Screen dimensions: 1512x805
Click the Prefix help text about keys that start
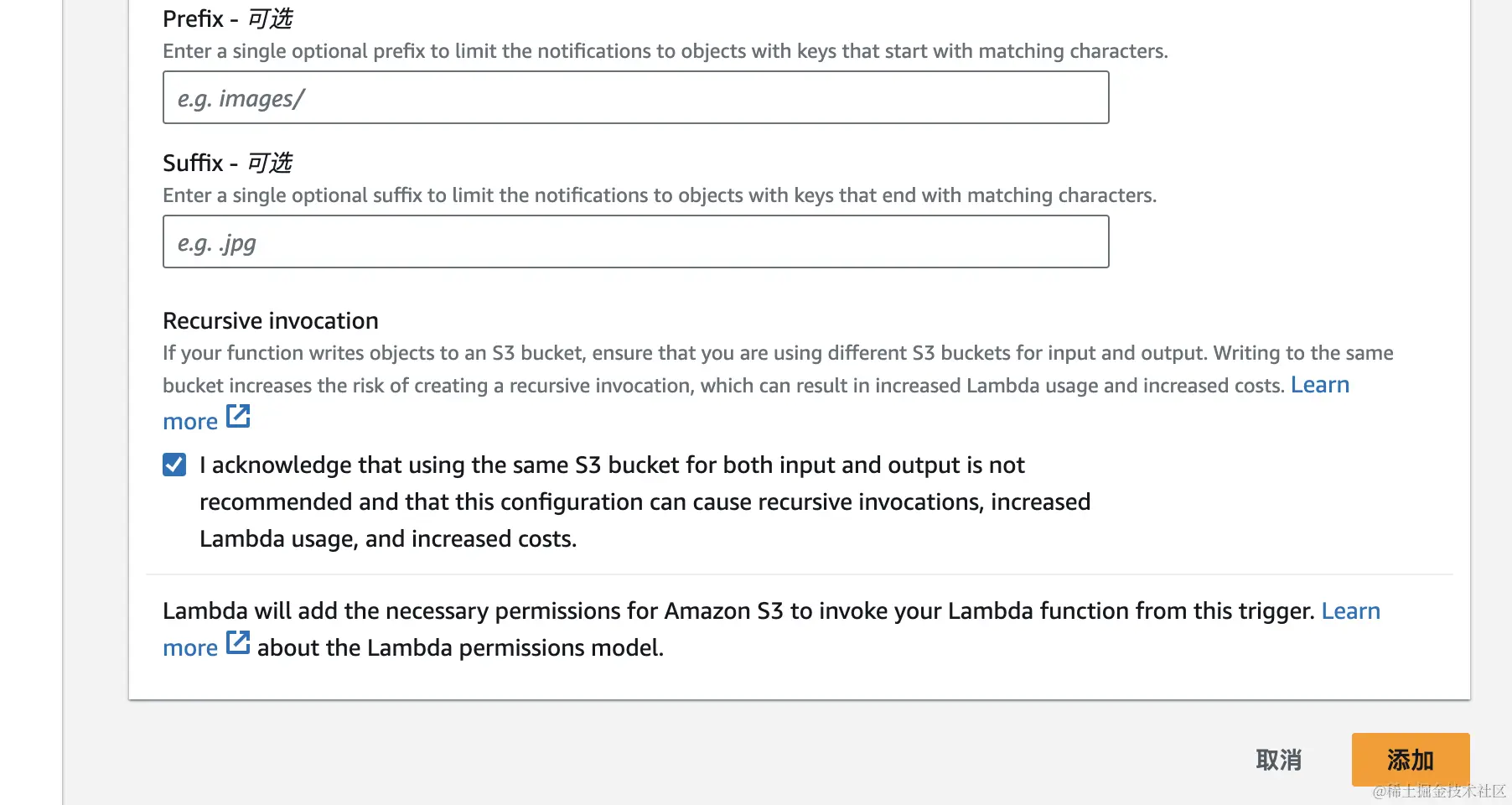[665, 51]
